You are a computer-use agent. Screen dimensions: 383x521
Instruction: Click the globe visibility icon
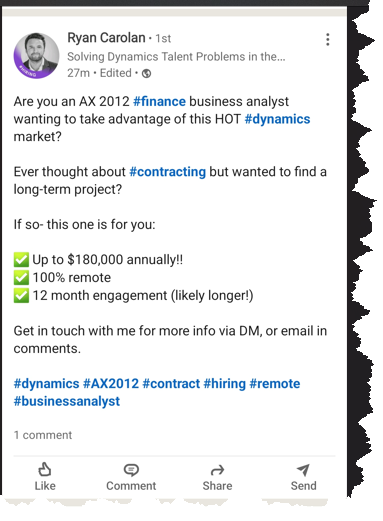[146, 73]
